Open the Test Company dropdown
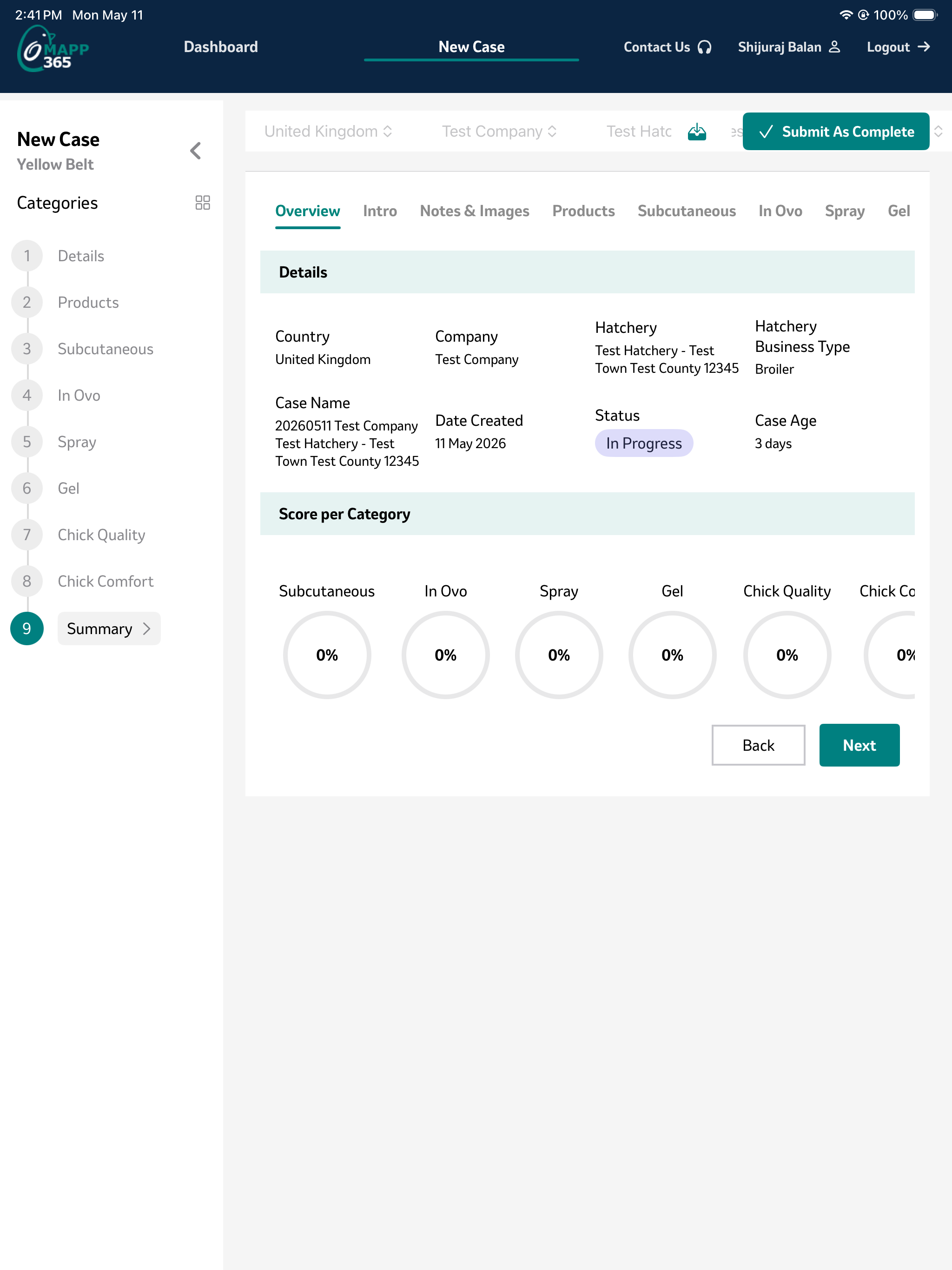 [499, 132]
